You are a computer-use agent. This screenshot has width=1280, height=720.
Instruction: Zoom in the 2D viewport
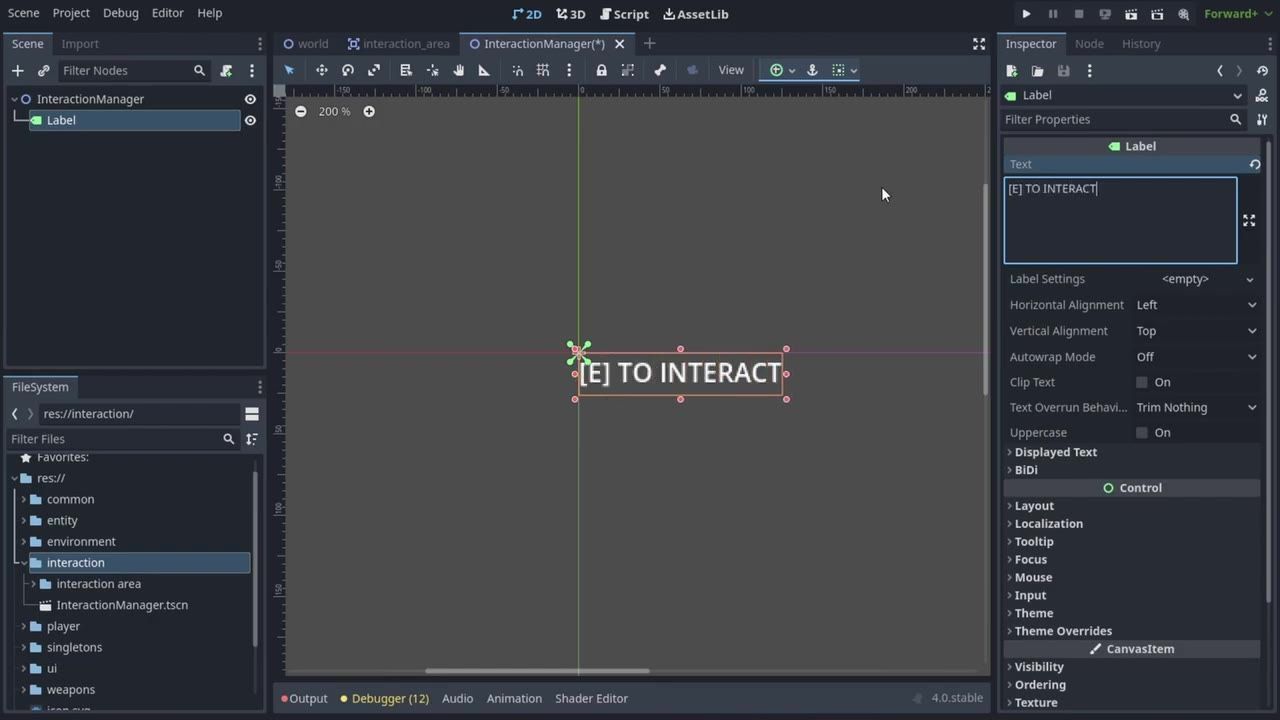click(x=369, y=111)
